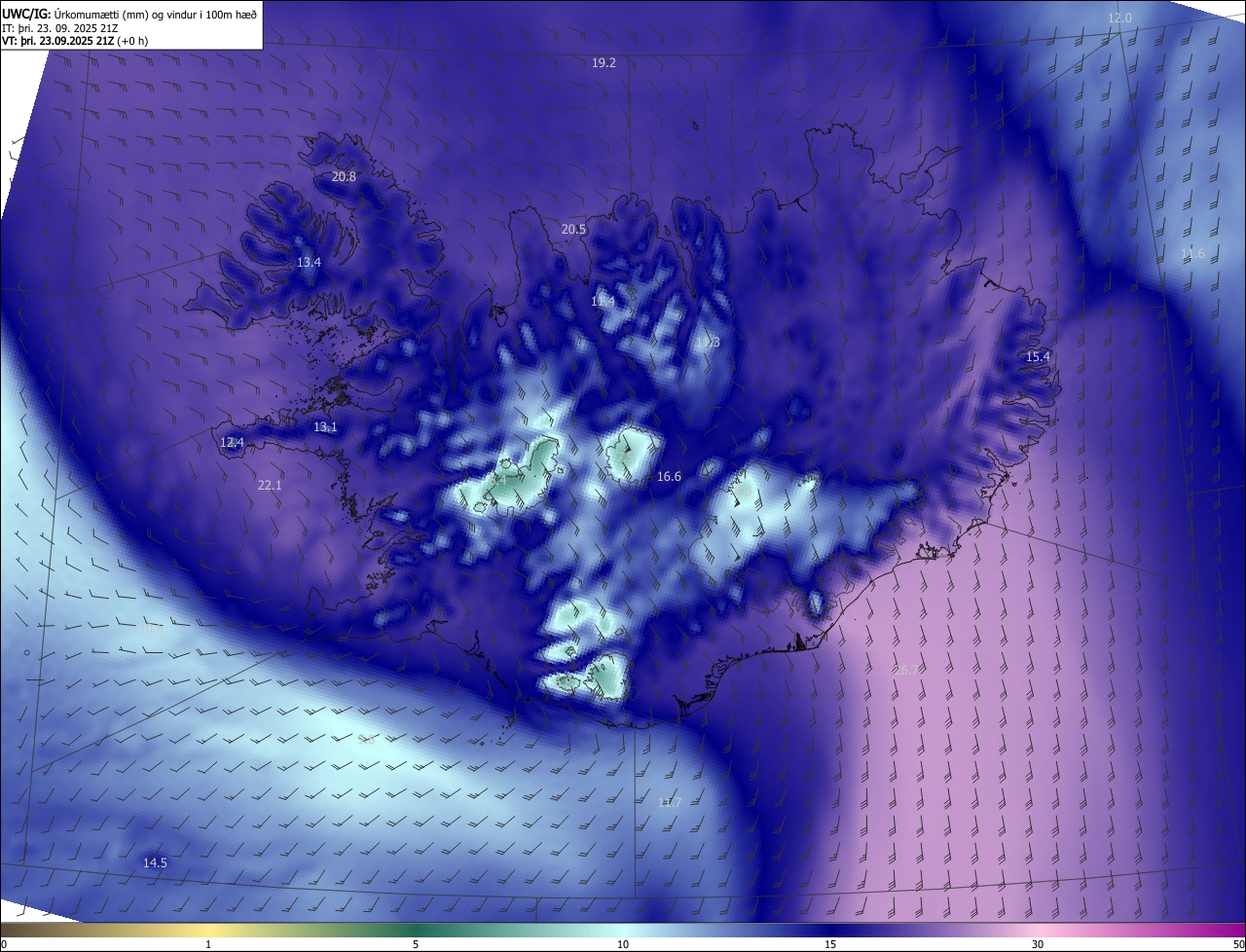Click the 10 tick on the color scale
The image size is (1246, 952).
(x=623, y=945)
